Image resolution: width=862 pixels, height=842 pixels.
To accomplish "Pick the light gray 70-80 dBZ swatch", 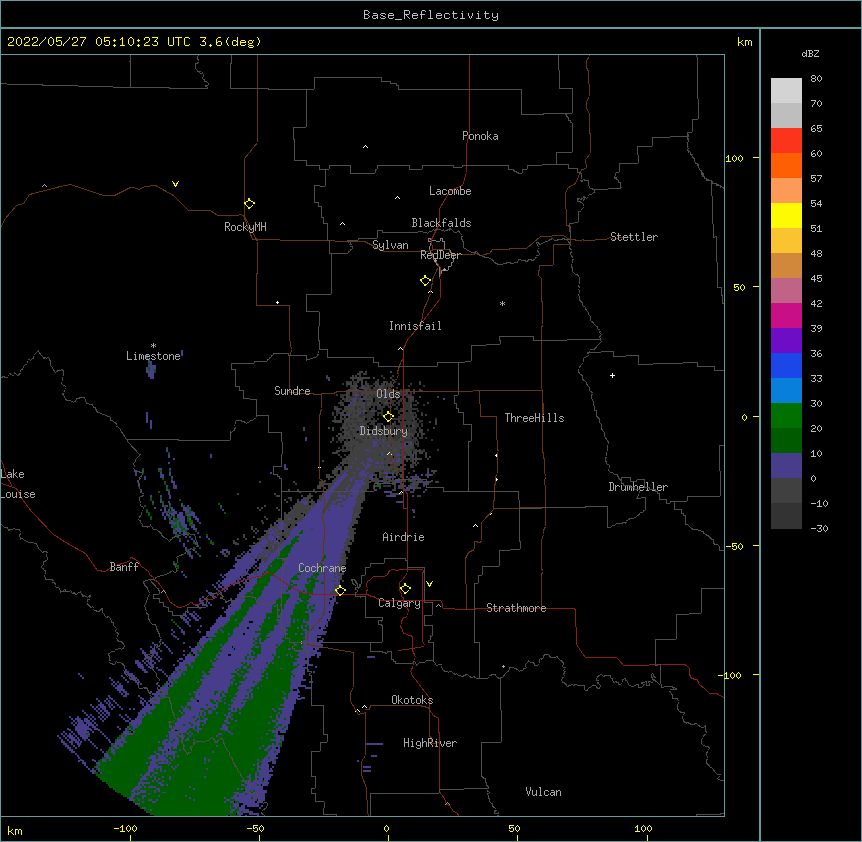I will pos(786,91).
